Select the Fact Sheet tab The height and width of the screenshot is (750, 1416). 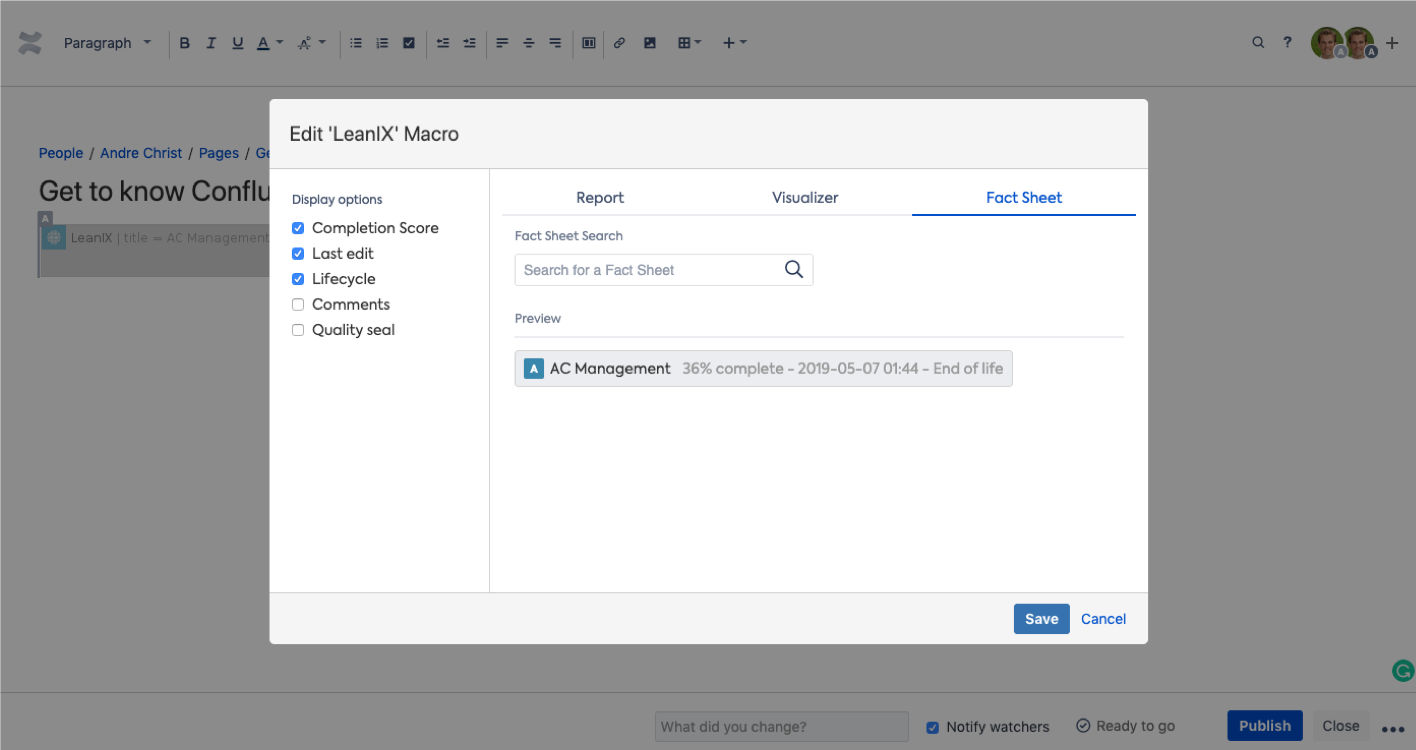pos(1024,198)
